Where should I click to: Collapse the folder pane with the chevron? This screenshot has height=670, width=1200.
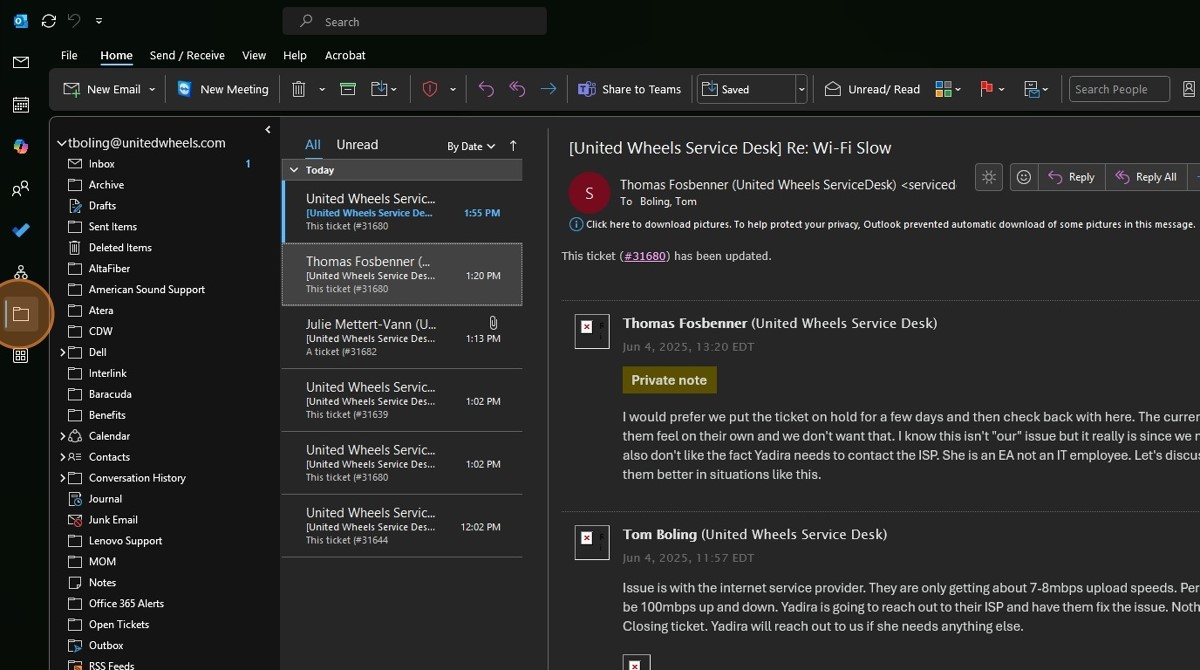click(268, 130)
